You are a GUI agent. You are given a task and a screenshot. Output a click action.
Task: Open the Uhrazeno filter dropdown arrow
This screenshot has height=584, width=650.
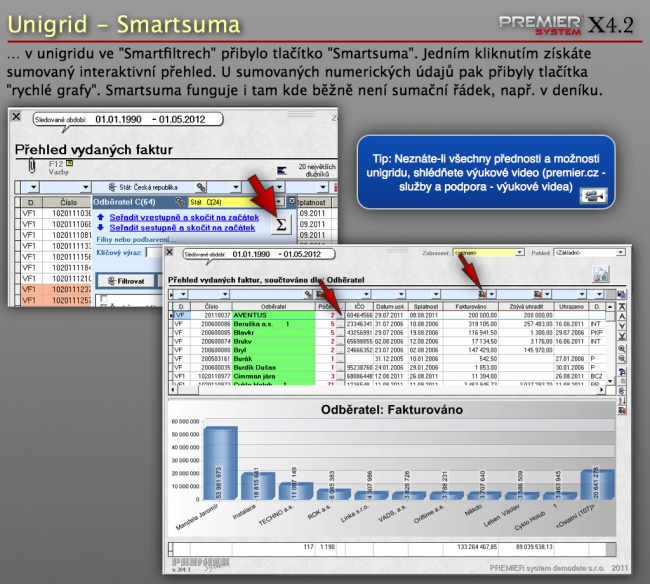pyautogui.click(x=582, y=294)
